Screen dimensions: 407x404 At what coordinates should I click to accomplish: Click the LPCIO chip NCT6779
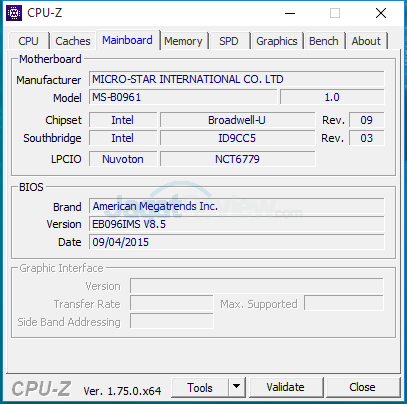(x=237, y=159)
